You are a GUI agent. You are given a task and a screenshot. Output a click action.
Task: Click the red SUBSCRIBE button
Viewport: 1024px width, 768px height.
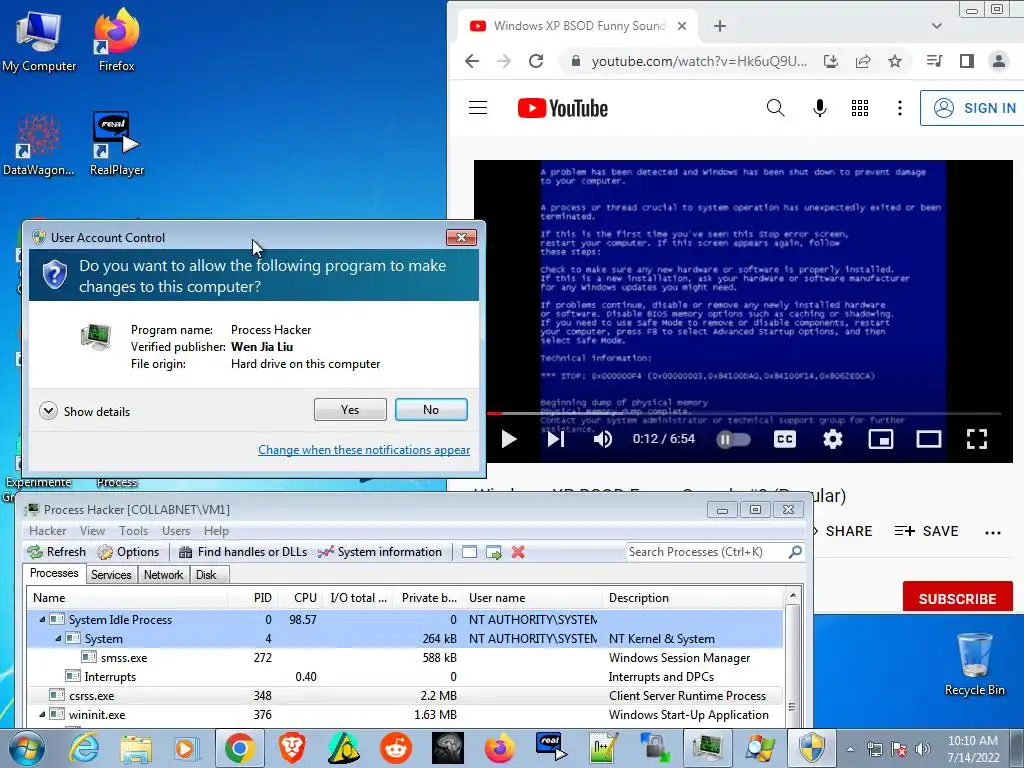[x=957, y=598]
